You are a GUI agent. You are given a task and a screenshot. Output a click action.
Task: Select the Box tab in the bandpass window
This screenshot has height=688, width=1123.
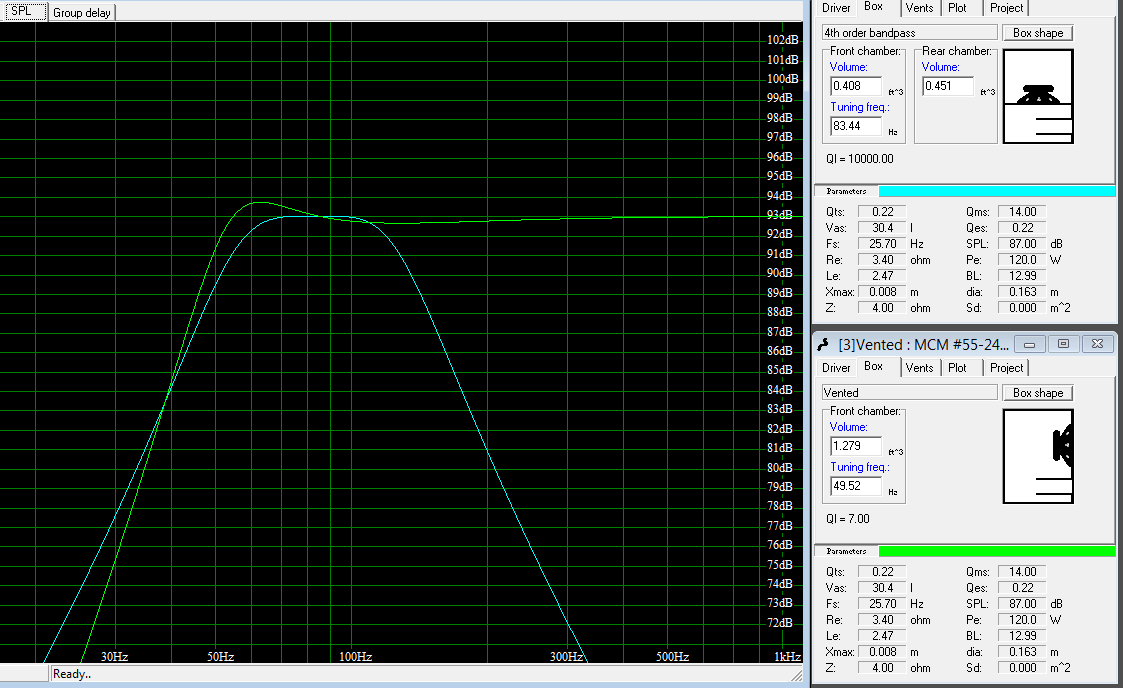[873, 6]
